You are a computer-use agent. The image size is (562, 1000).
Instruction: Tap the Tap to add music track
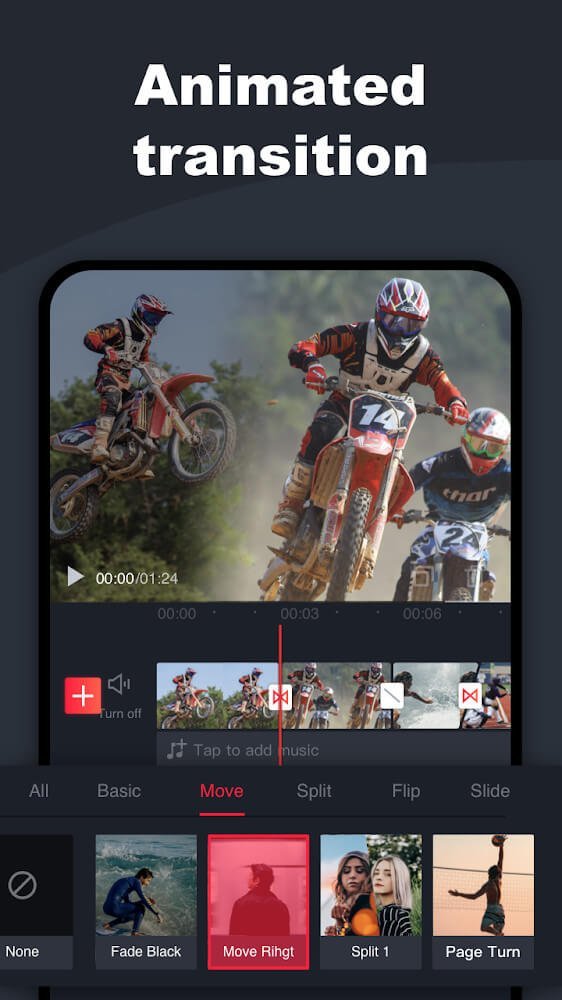[x=334, y=749]
